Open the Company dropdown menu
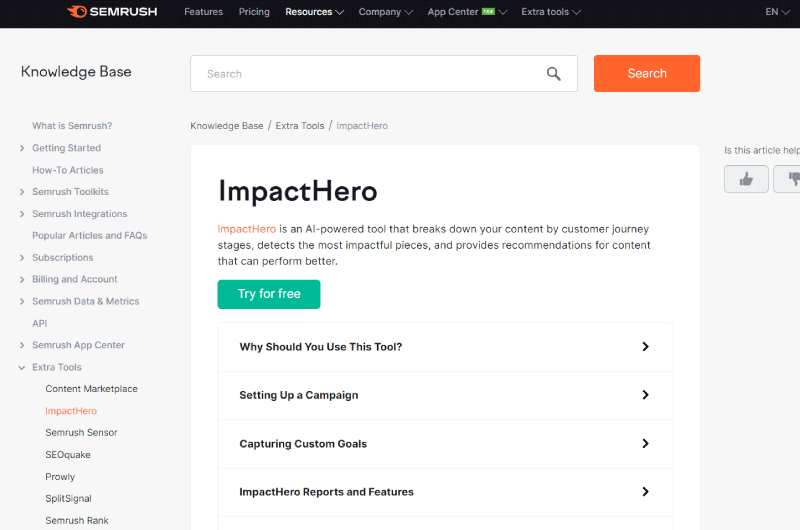800x530 pixels. tap(385, 12)
